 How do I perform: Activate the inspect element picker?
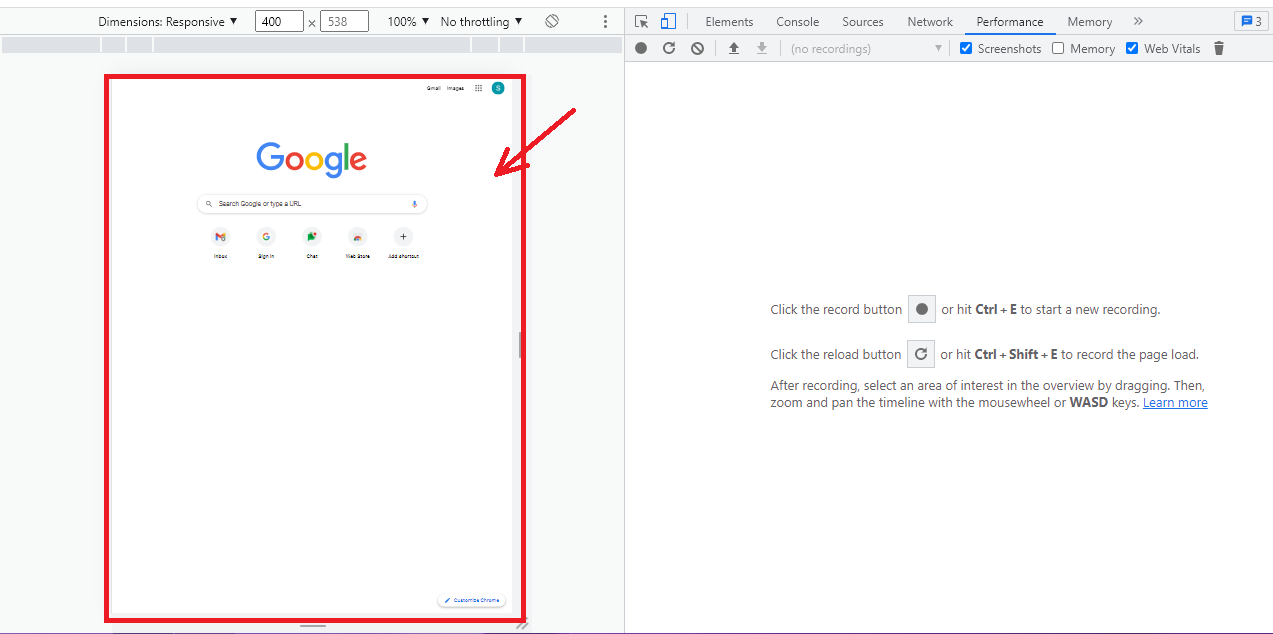click(642, 21)
